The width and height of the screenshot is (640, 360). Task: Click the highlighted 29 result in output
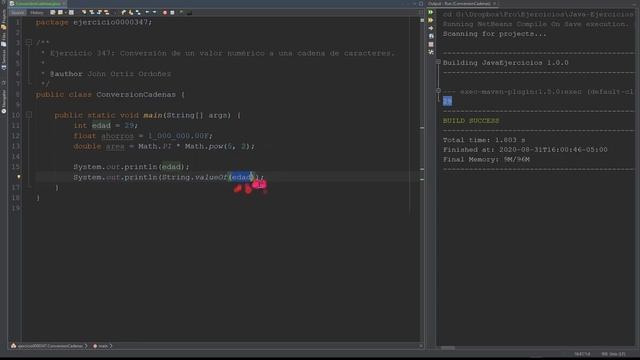tap(447, 101)
